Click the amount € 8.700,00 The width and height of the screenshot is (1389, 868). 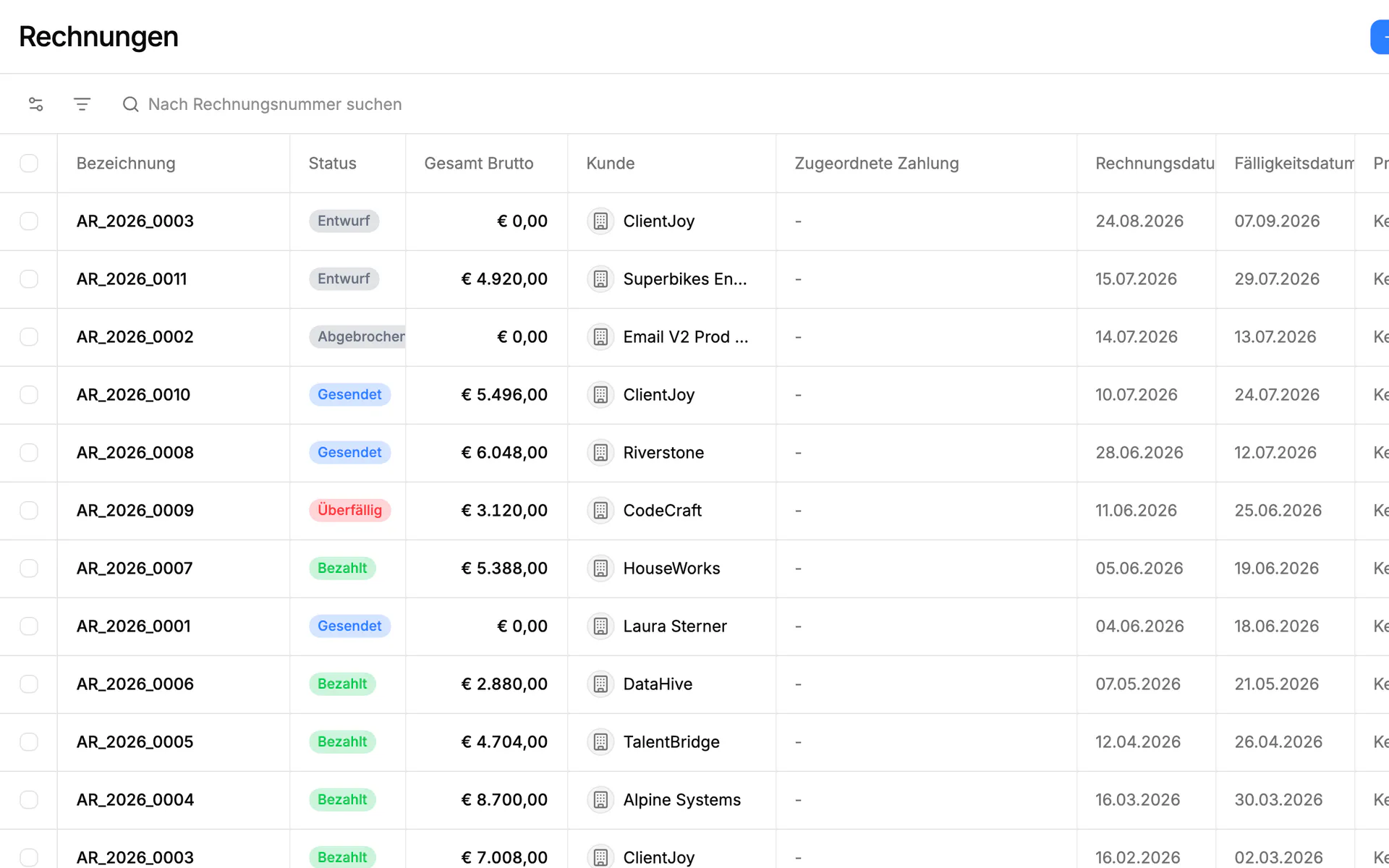click(504, 800)
